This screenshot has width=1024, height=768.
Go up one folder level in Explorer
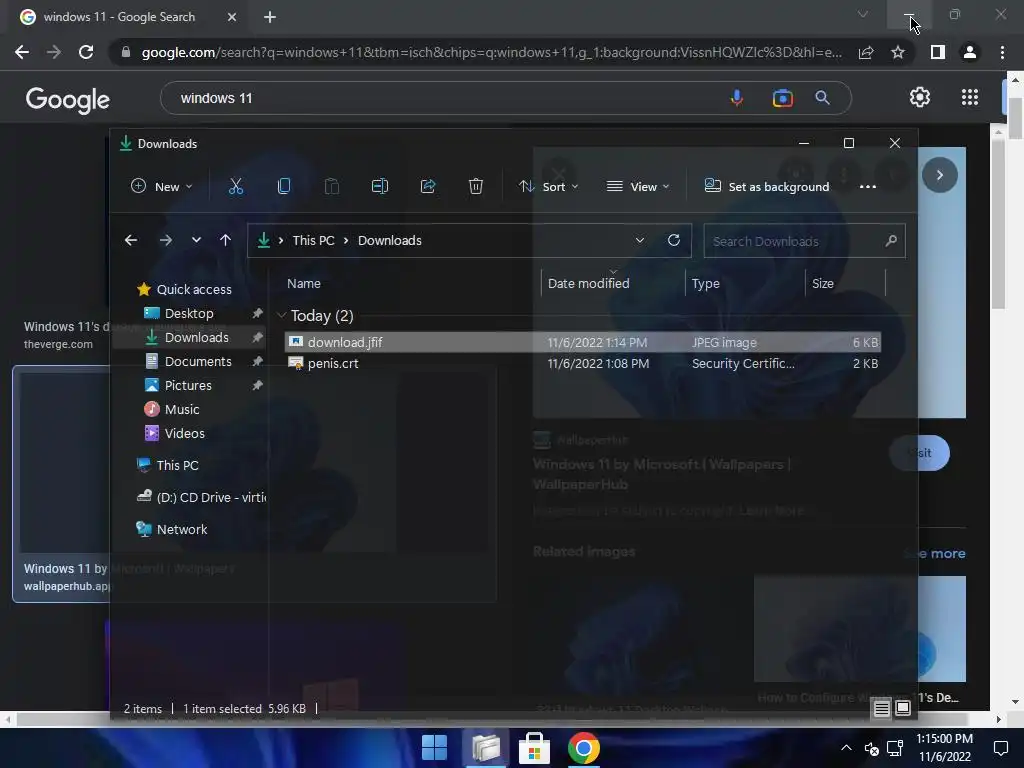[x=225, y=240]
